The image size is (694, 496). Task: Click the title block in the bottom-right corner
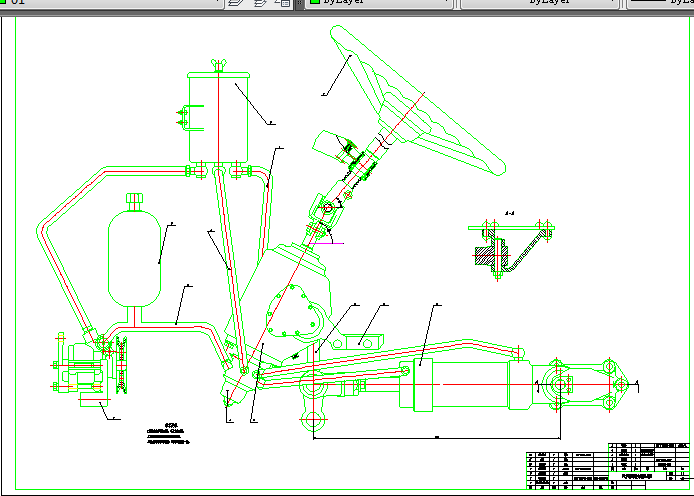coord(649,466)
